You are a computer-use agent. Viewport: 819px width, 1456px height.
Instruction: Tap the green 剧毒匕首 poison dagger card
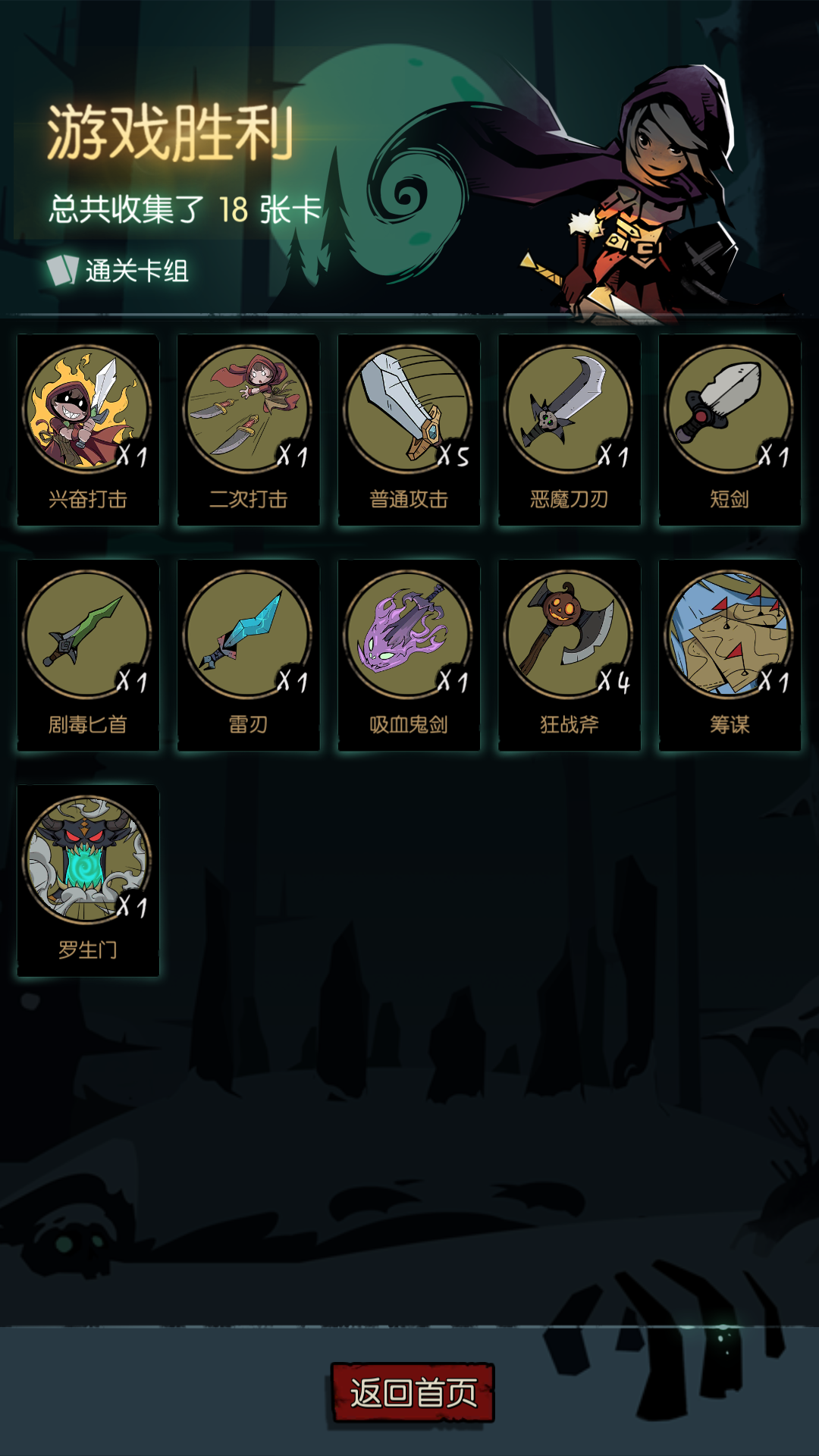pyautogui.click(x=88, y=655)
